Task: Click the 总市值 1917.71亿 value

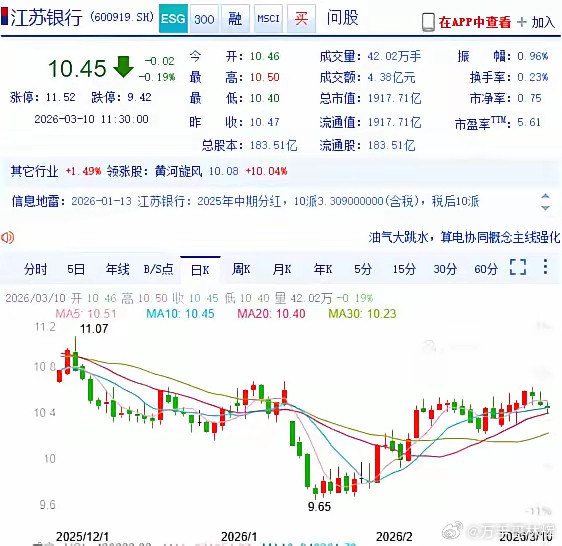Action: point(394,98)
